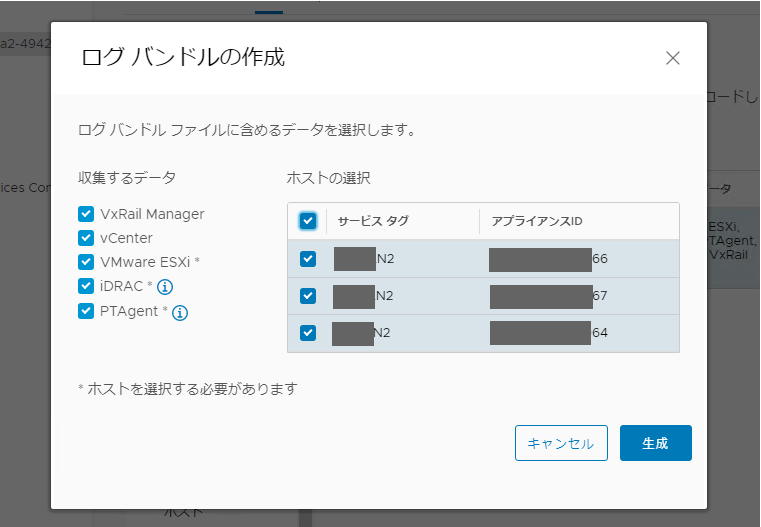The width and height of the screenshot is (761, 527).
Task: Click the サービス タグ column header
Action: click(x=373, y=221)
